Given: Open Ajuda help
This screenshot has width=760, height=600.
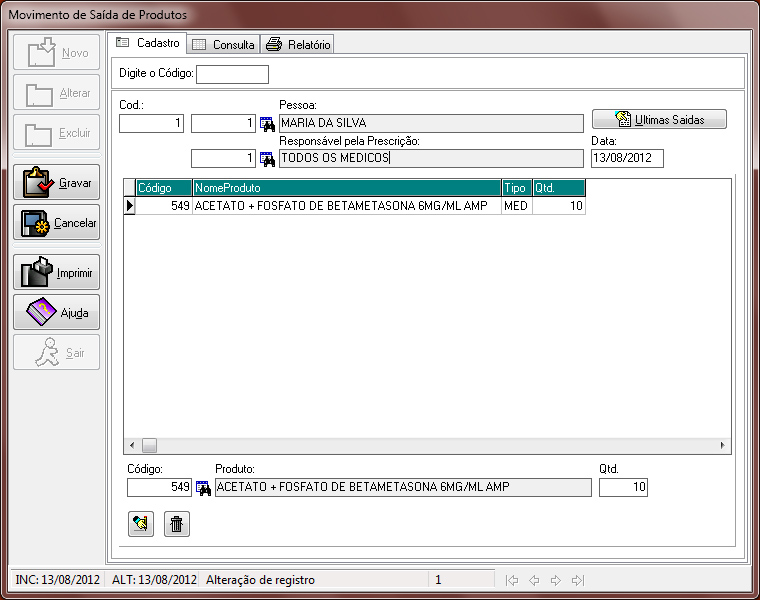Looking at the screenshot, I should click(x=56, y=312).
